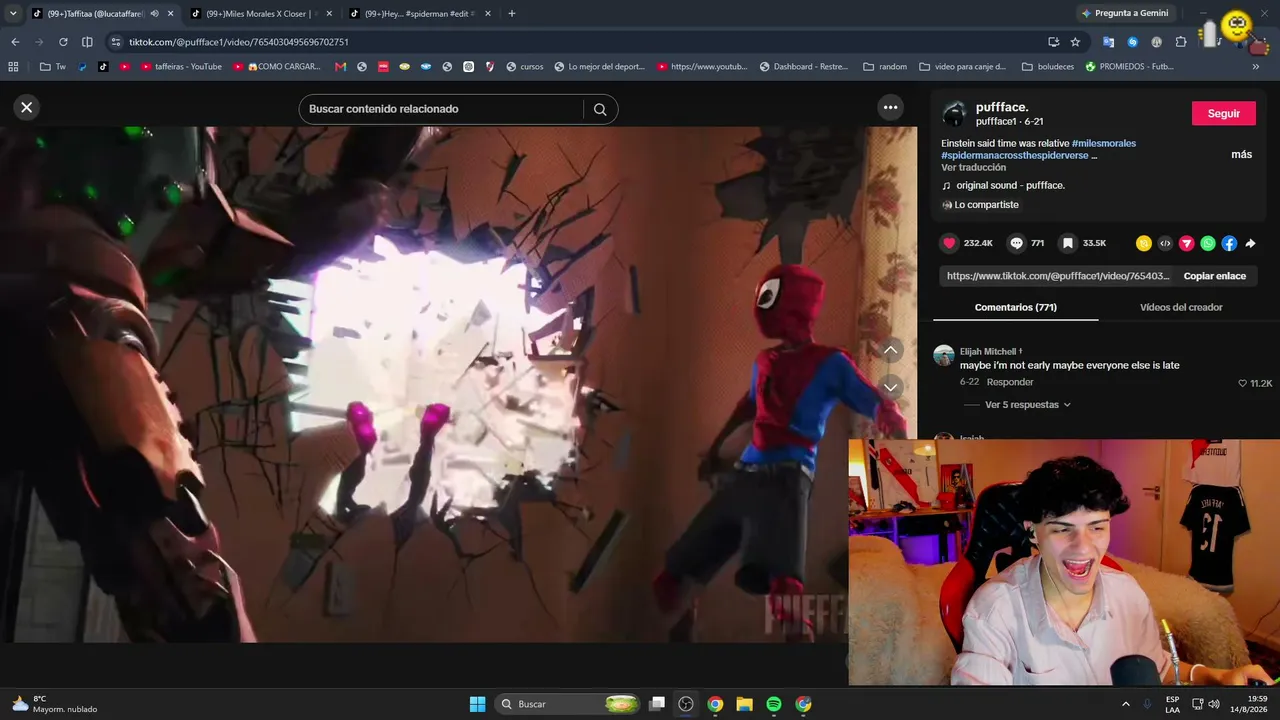
Task: Click the yellow repost icon
Action: coord(1144,243)
